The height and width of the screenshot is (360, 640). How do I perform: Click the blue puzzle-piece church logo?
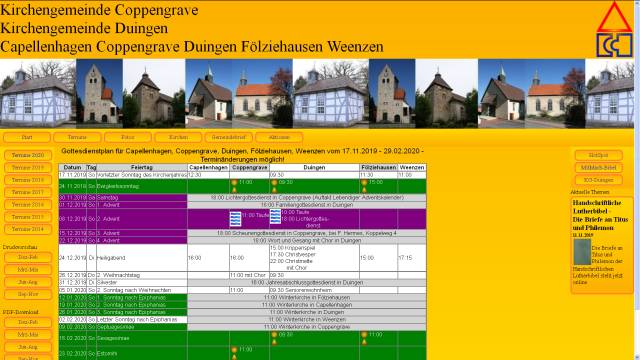[614, 45]
